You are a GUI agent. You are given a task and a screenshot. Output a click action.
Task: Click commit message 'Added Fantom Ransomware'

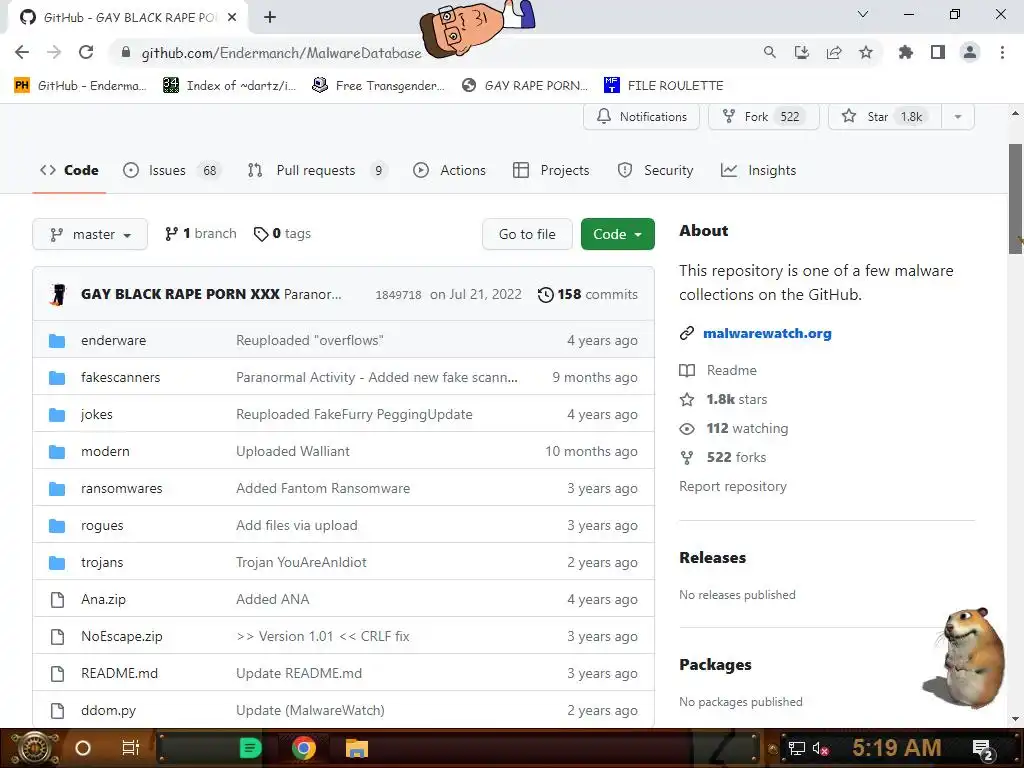323,488
